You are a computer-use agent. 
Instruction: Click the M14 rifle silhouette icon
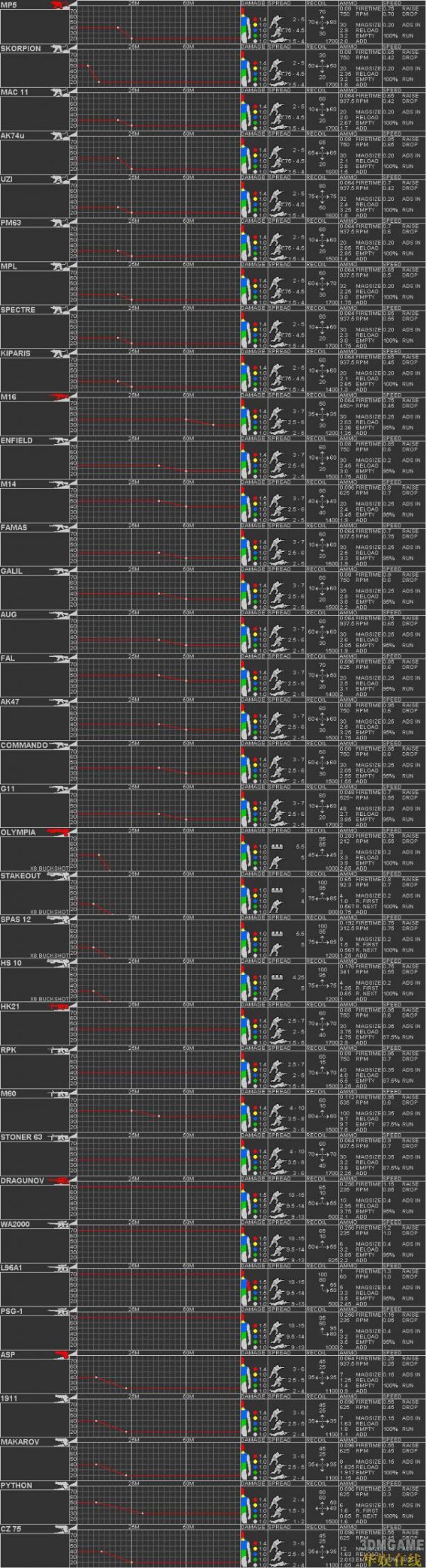tap(59, 484)
